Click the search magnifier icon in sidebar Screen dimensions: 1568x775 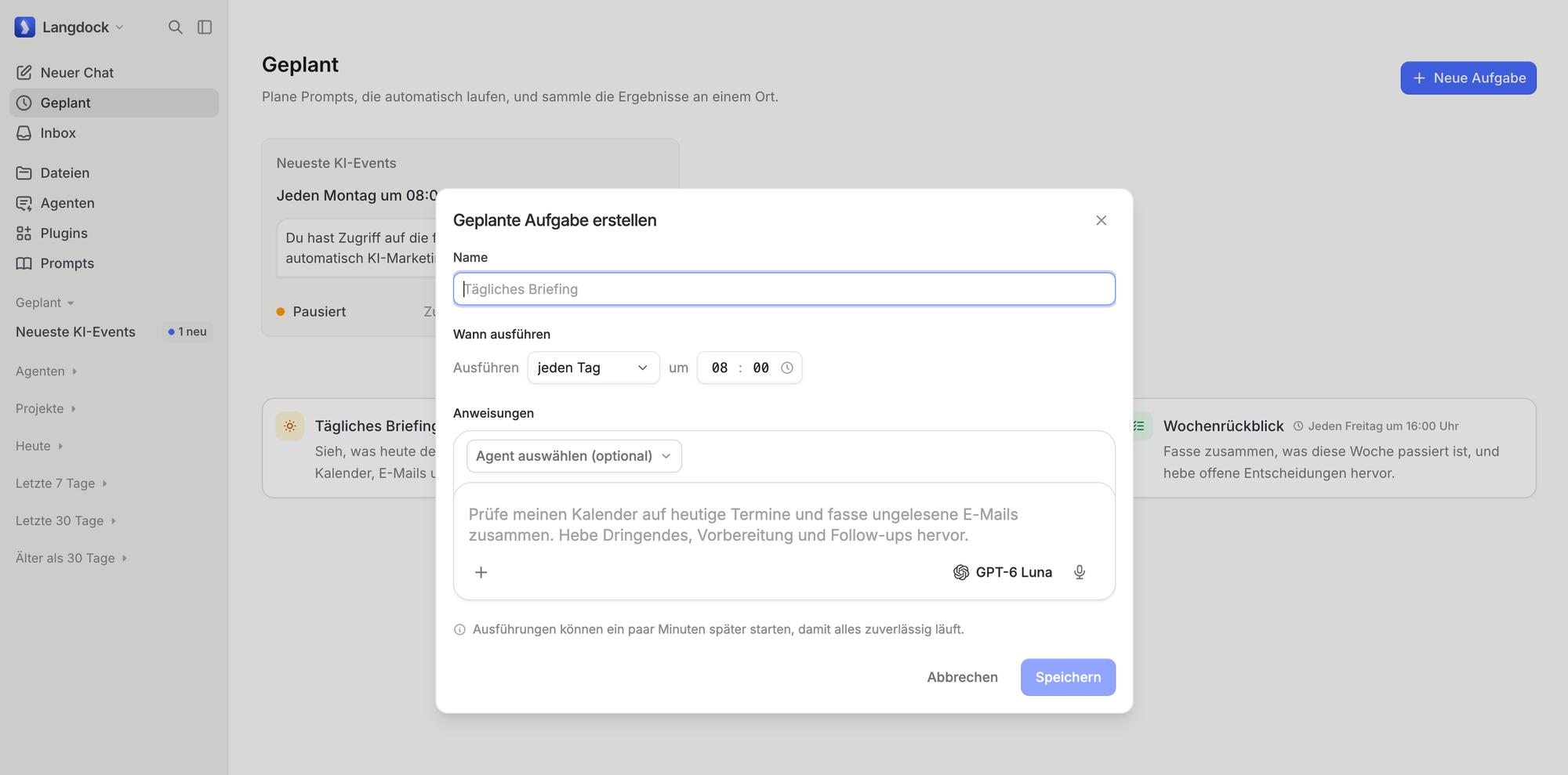(176, 27)
